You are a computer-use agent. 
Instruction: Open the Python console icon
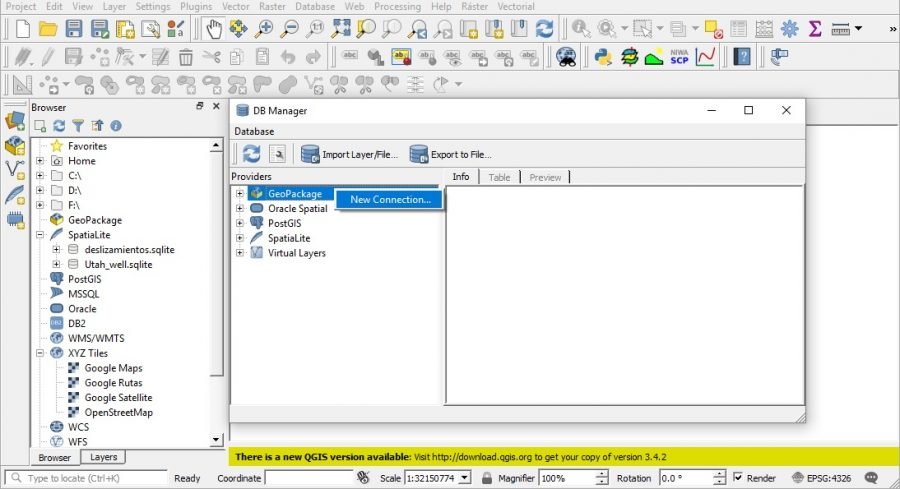click(x=603, y=56)
